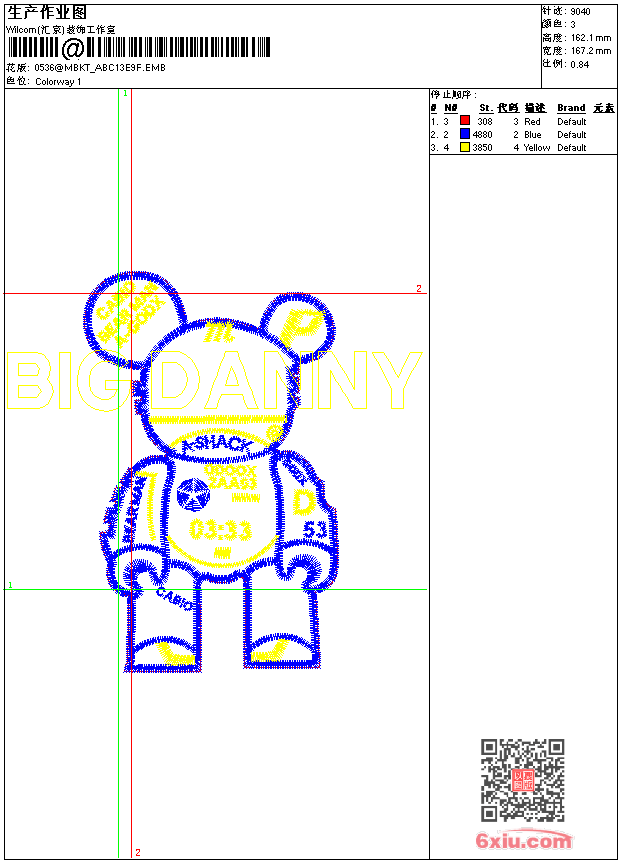Click the blue star emblem on the bear's chest
This screenshot has height=860, width=620.
tap(193, 494)
